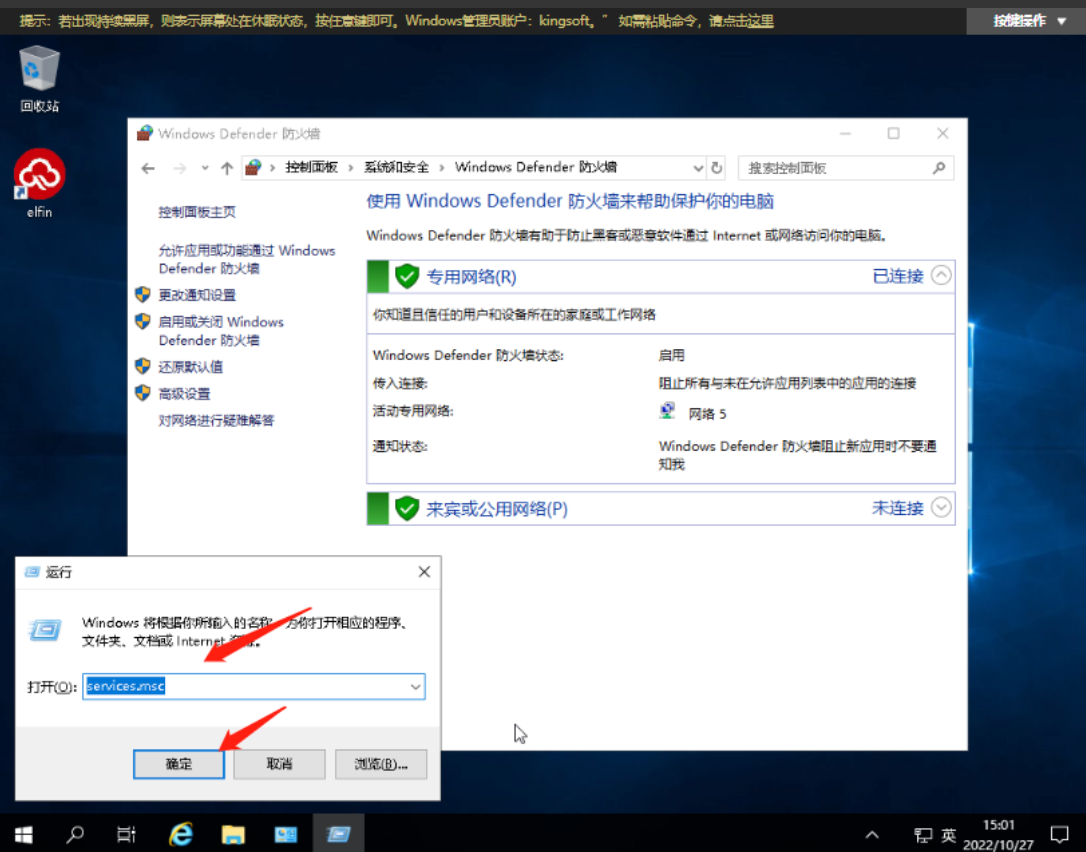1086x852 pixels.
Task: Click the 专用网络(R) heading
Action: (471, 277)
